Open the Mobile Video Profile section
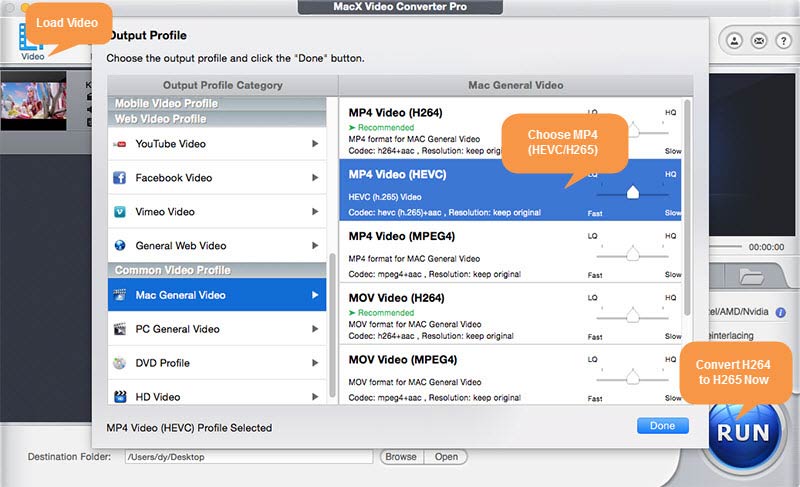The height and width of the screenshot is (487, 800). [x=217, y=104]
